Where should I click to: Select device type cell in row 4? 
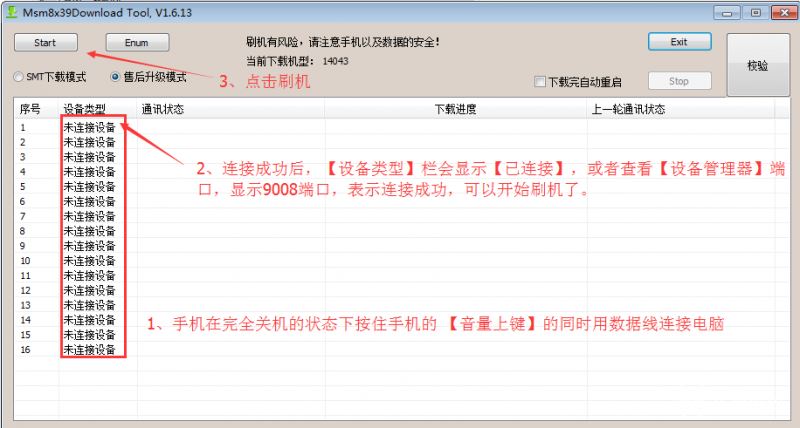[x=90, y=172]
